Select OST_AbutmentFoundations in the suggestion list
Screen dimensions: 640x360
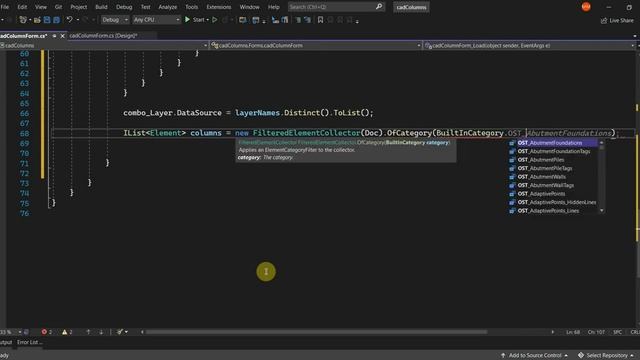(x=553, y=143)
